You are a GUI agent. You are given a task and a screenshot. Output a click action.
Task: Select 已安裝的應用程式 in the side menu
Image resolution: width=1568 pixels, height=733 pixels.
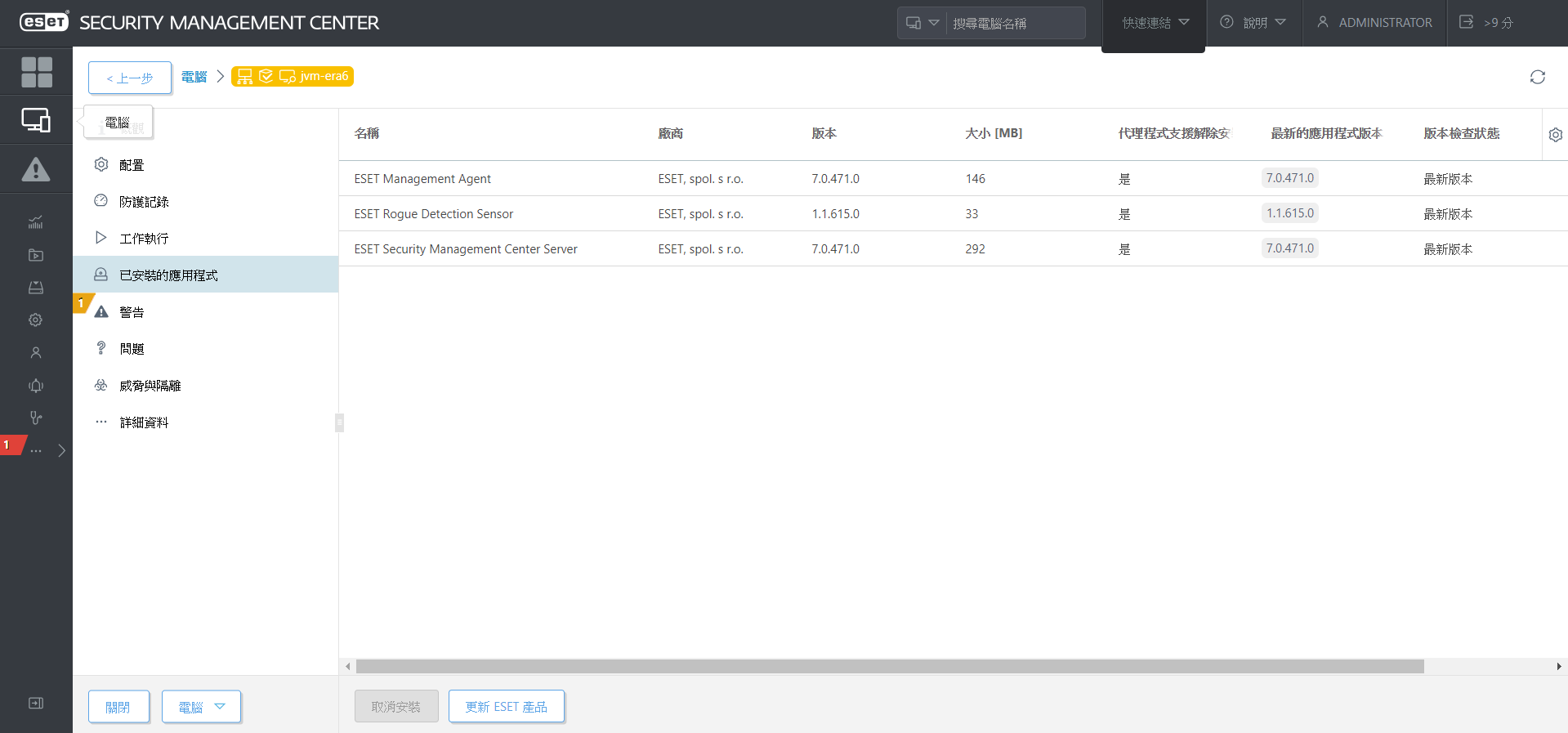pyautogui.click(x=205, y=275)
